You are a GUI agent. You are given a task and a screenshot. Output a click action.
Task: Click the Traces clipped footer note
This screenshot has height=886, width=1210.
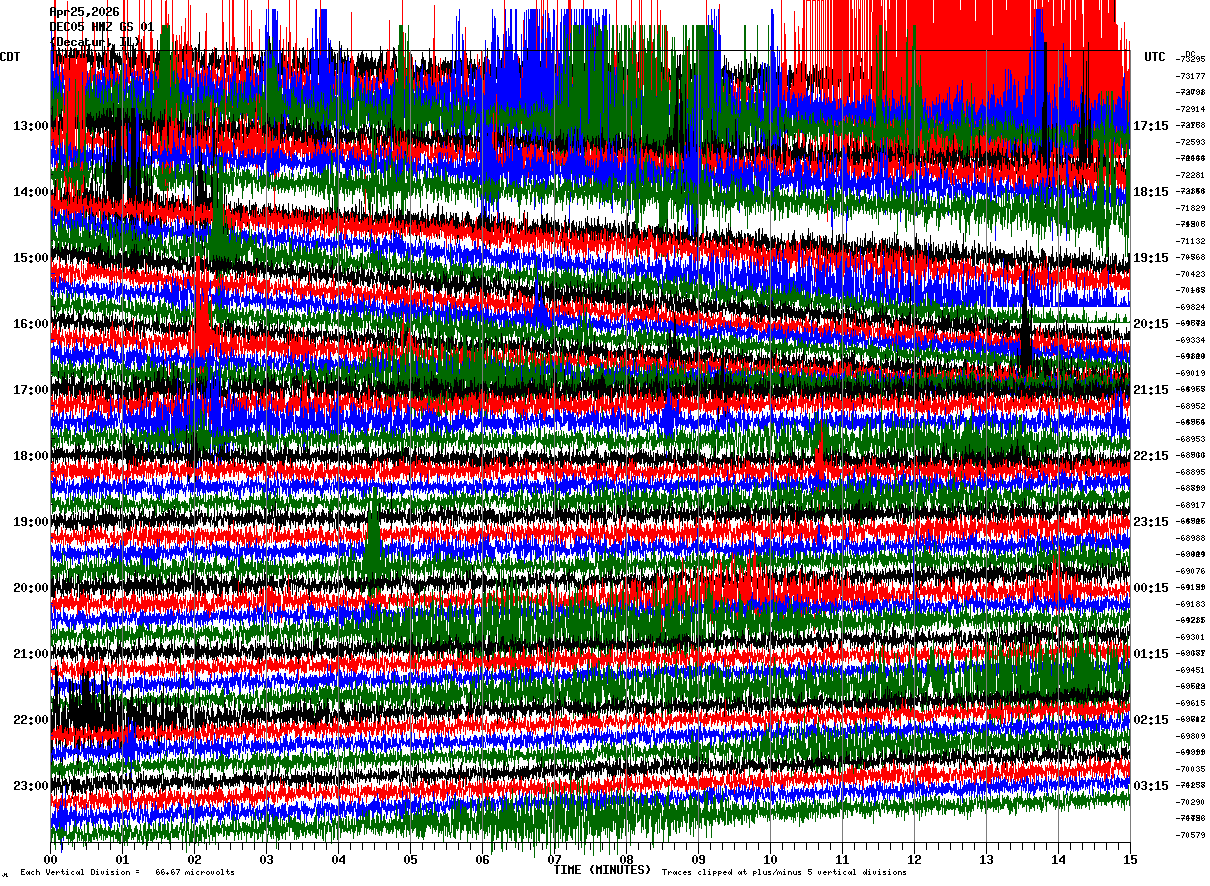pyautogui.click(x=784, y=873)
